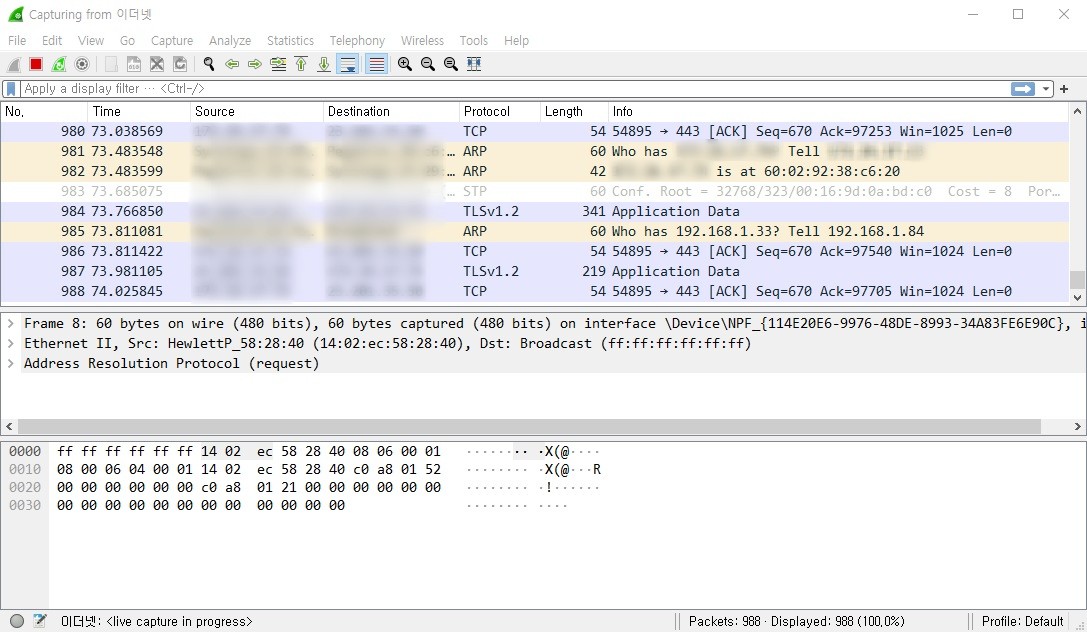Close this capture file icon

pos(157,64)
